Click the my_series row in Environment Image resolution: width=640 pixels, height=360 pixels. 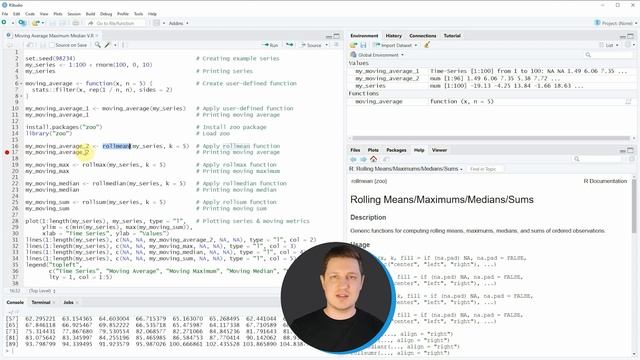click(490, 86)
